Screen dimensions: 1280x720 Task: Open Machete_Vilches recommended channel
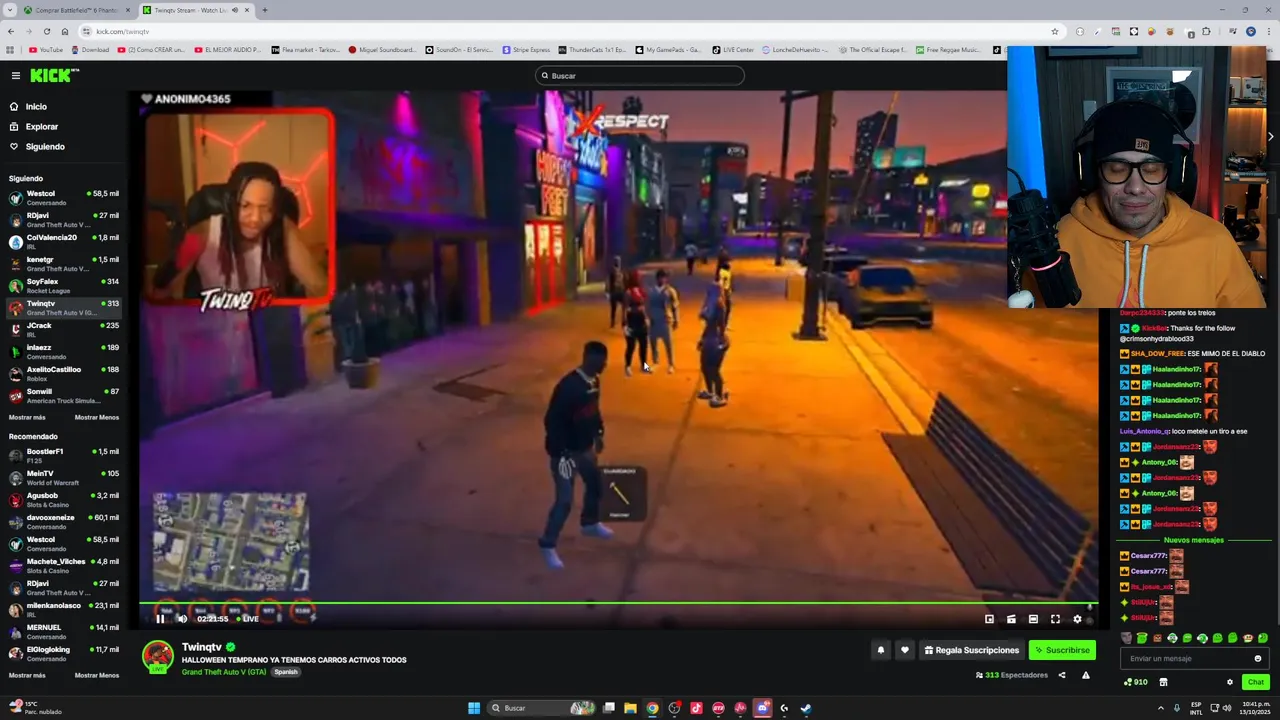(63, 566)
